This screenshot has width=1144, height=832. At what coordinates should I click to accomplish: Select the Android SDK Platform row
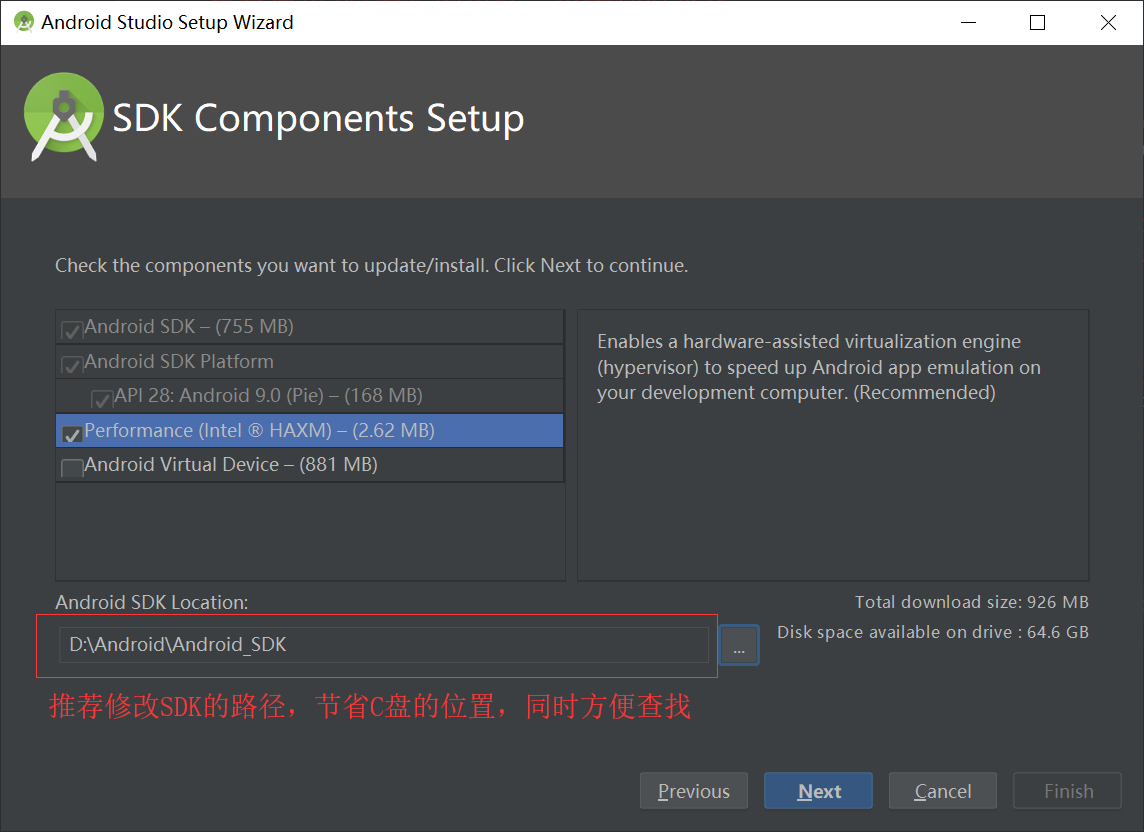(x=309, y=361)
